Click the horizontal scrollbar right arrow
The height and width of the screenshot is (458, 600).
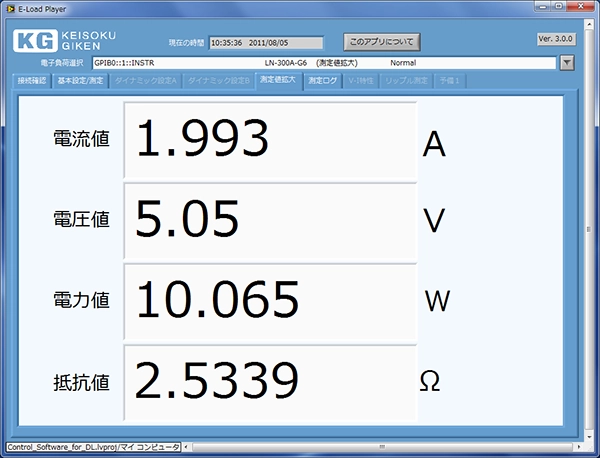point(579,447)
